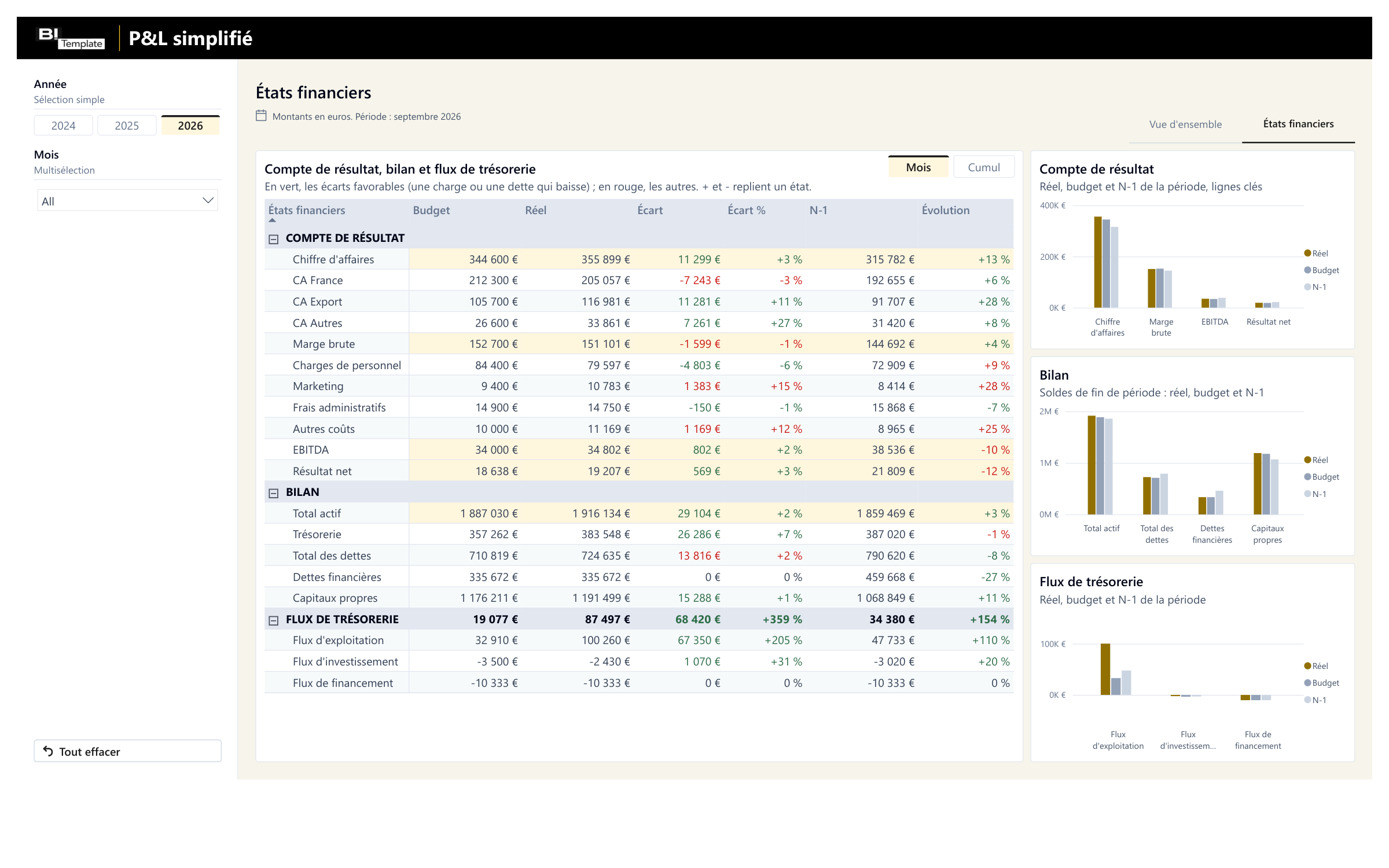Click the Trésorerie row label
This screenshot has height=868, width=1389.
tap(317, 534)
